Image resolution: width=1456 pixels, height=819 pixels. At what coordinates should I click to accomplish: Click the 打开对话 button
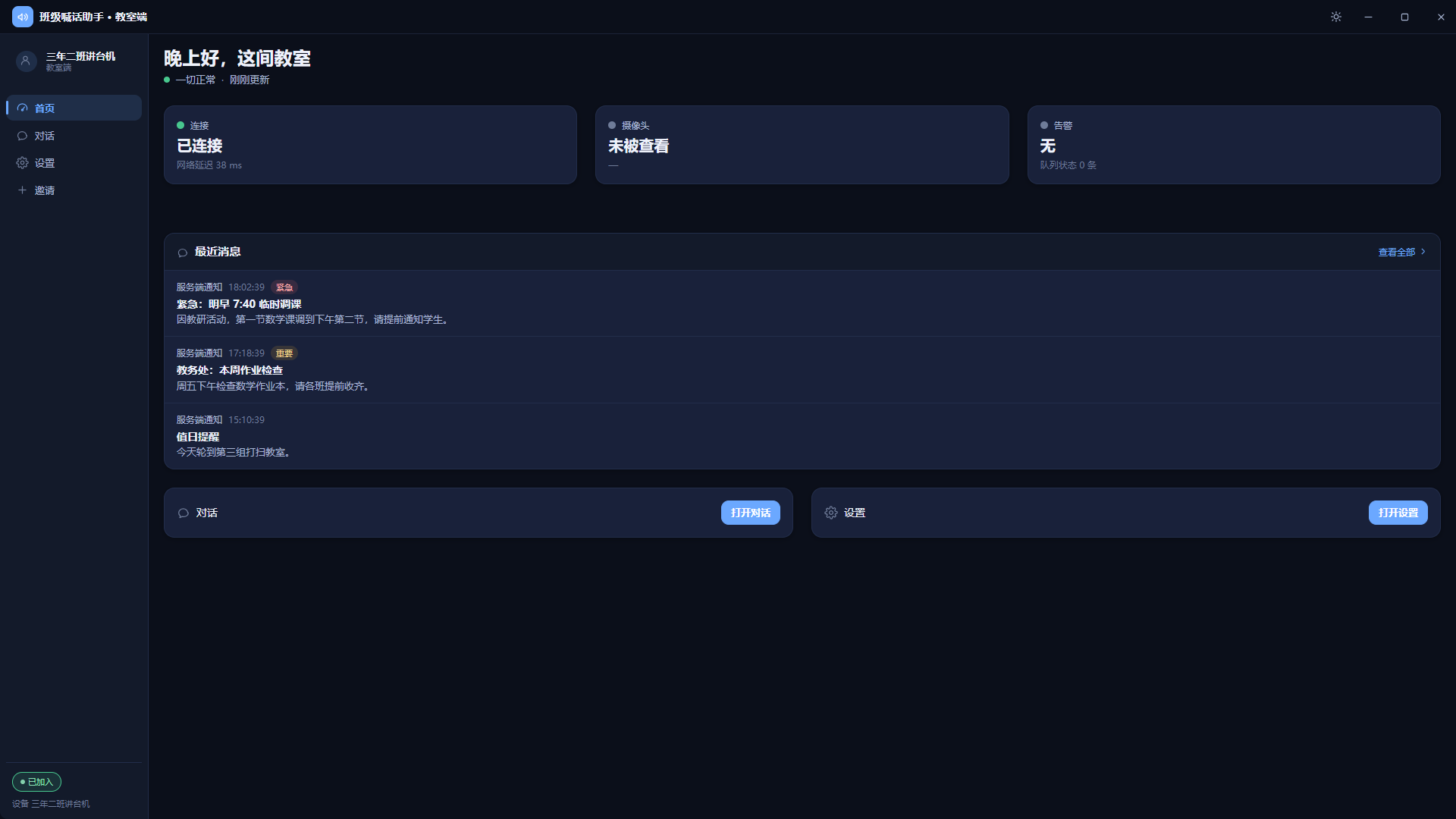[751, 513]
